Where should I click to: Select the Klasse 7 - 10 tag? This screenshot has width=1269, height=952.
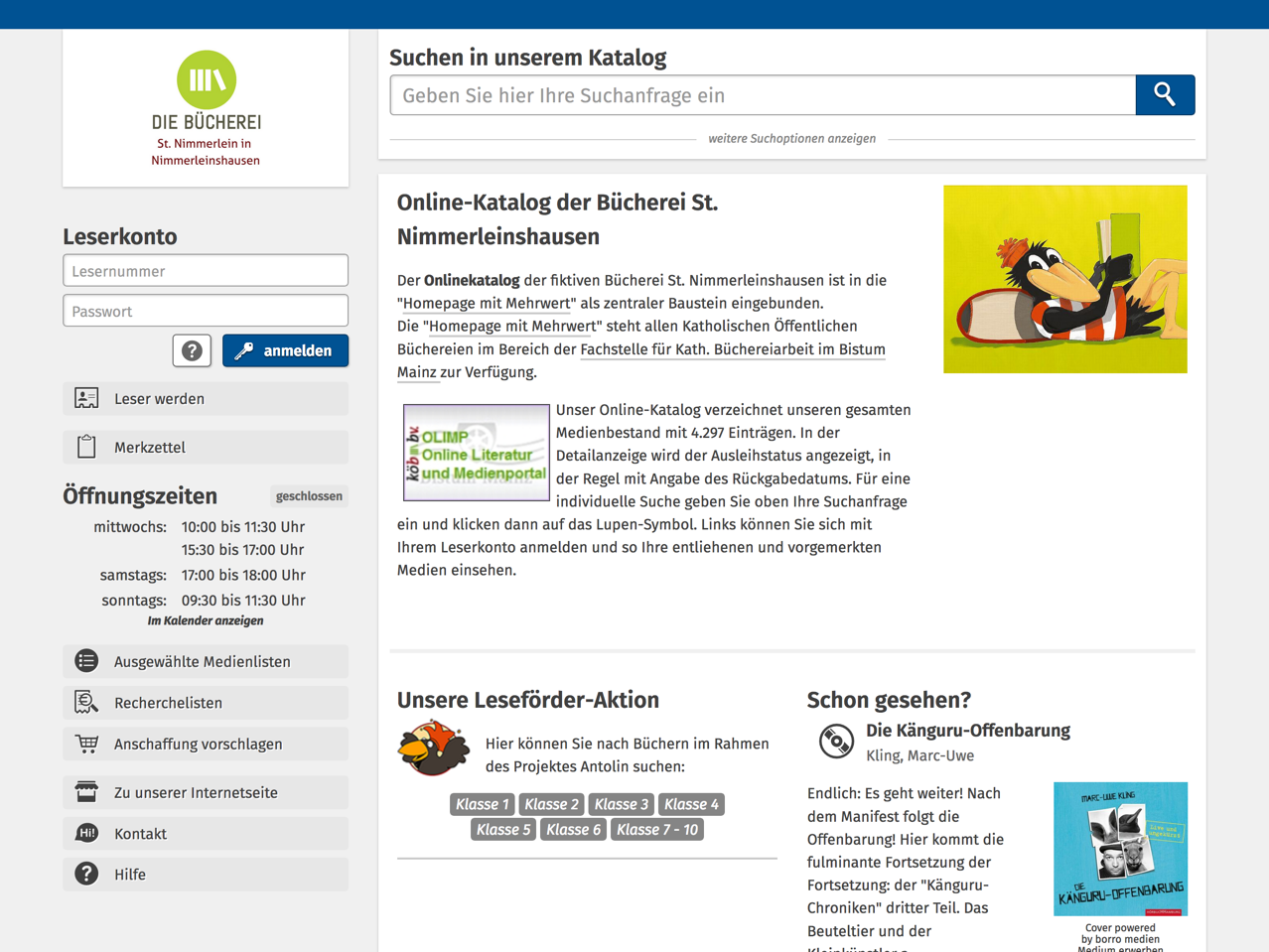pos(657,830)
